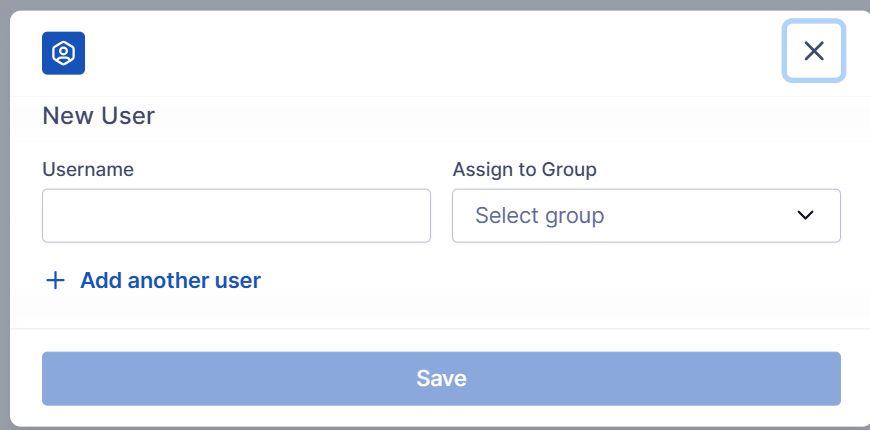The width and height of the screenshot is (870, 430).
Task: Focus the Username input field
Action: [x=236, y=216]
